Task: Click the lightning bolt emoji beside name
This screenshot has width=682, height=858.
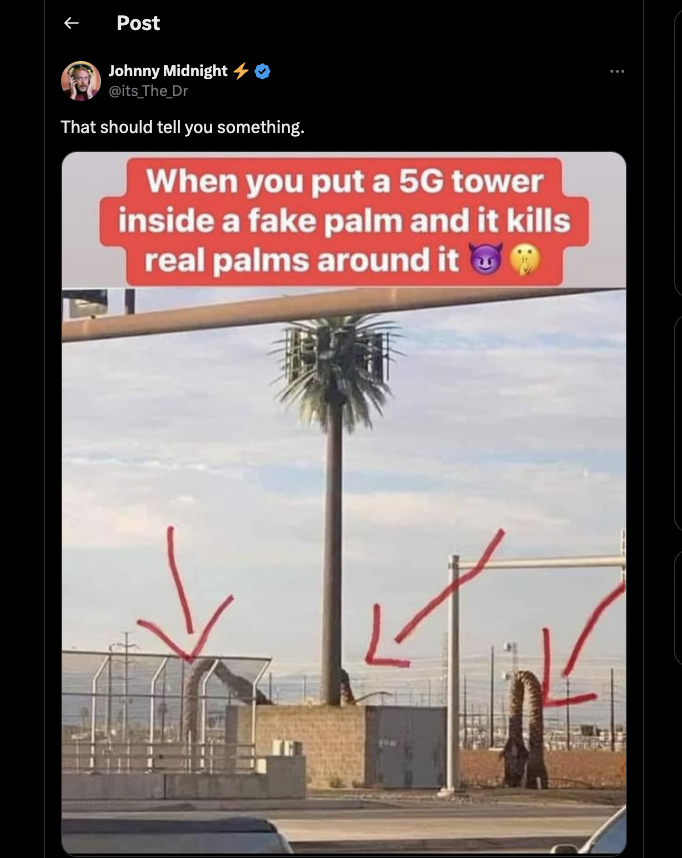Action: point(241,71)
